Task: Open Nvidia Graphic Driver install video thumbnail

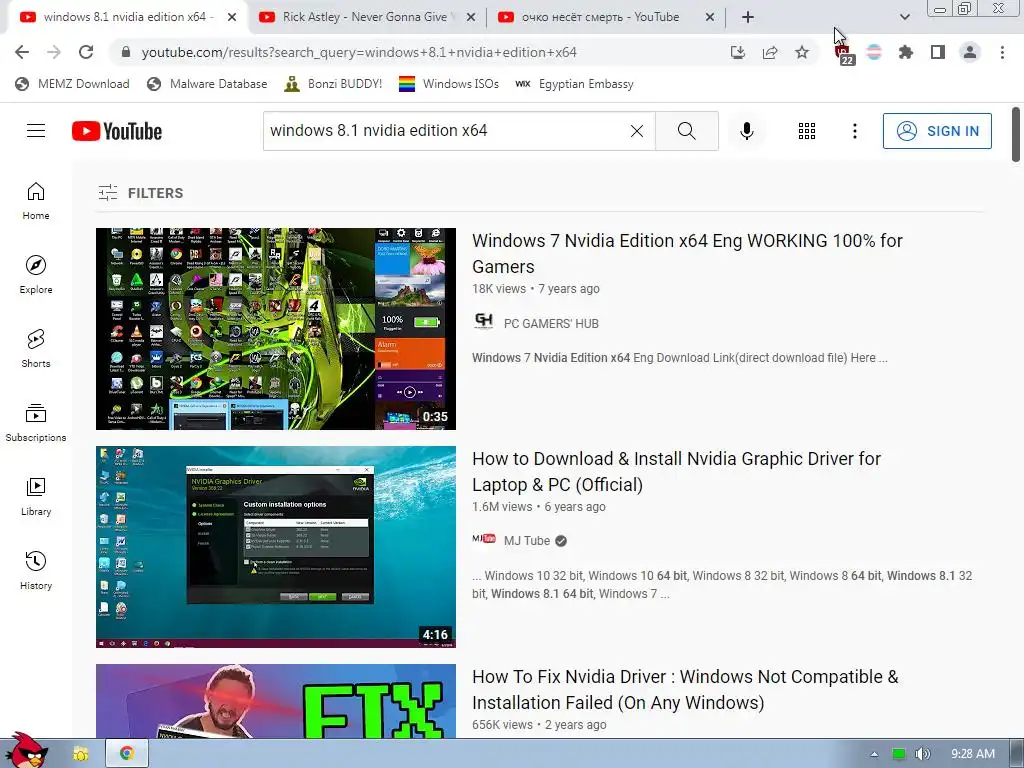Action: (276, 547)
